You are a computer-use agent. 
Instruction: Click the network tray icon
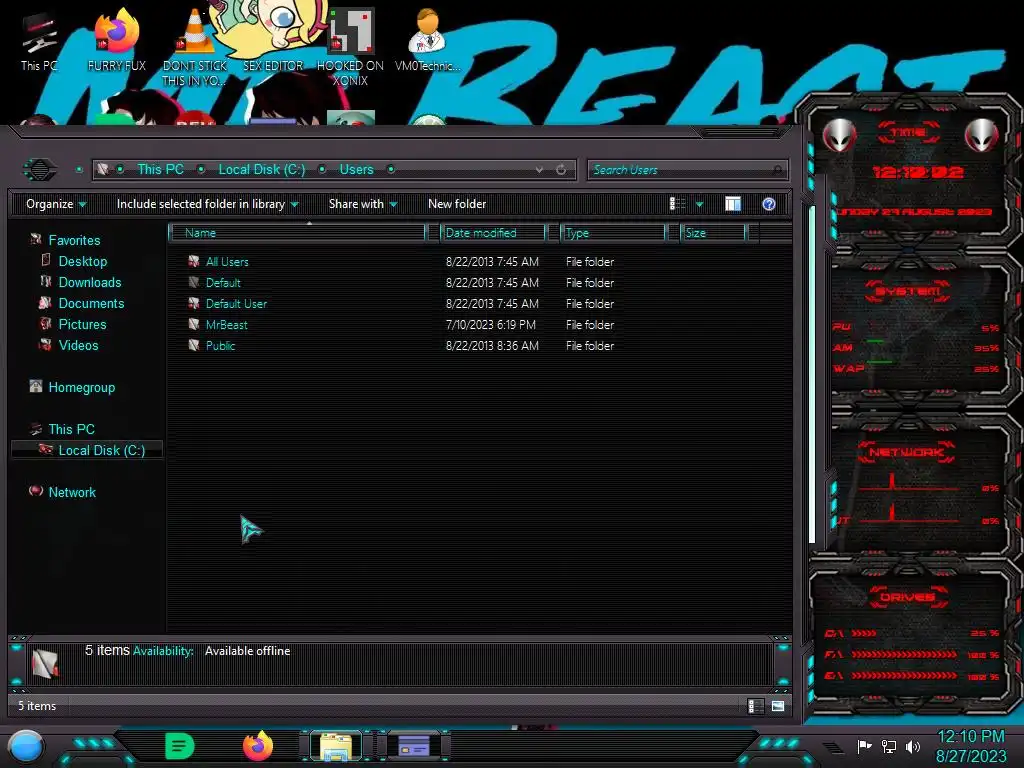[889, 746]
